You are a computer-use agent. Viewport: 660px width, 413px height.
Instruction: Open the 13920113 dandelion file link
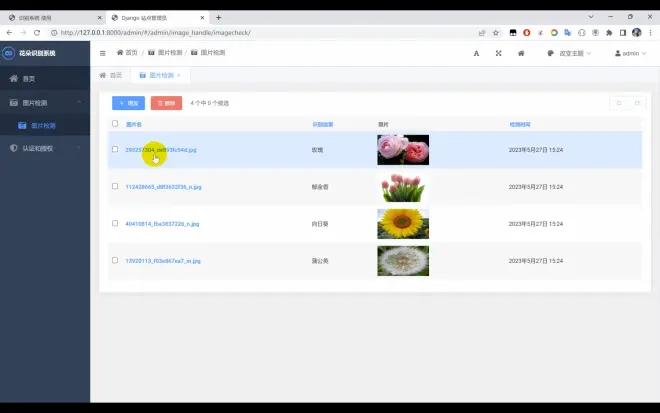[x=163, y=260]
